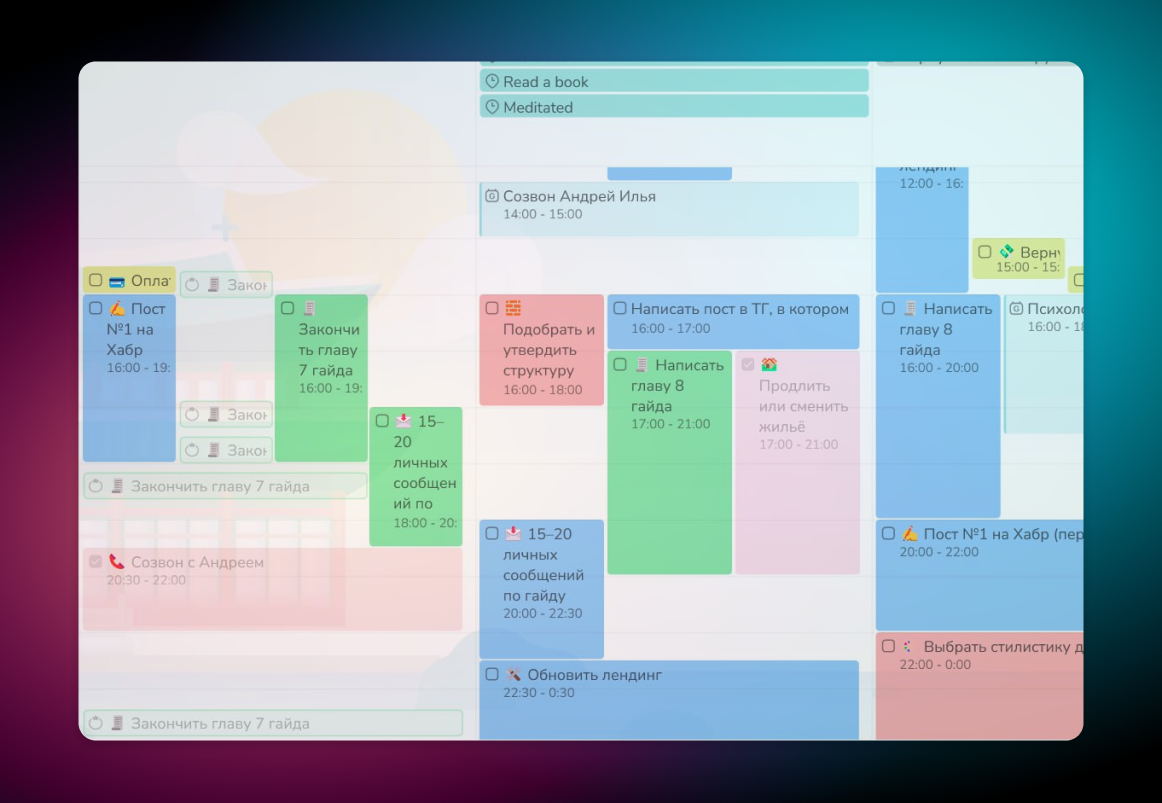Click the timer icon on bottom Закончить главу 7 гайда
1162x803 pixels.
tap(97, 722)
